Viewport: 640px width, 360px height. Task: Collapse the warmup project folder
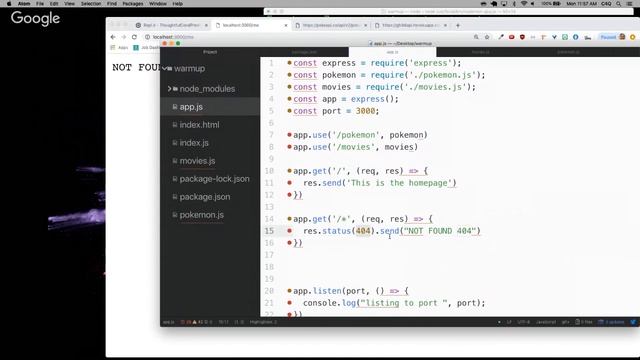click(165, 68)
